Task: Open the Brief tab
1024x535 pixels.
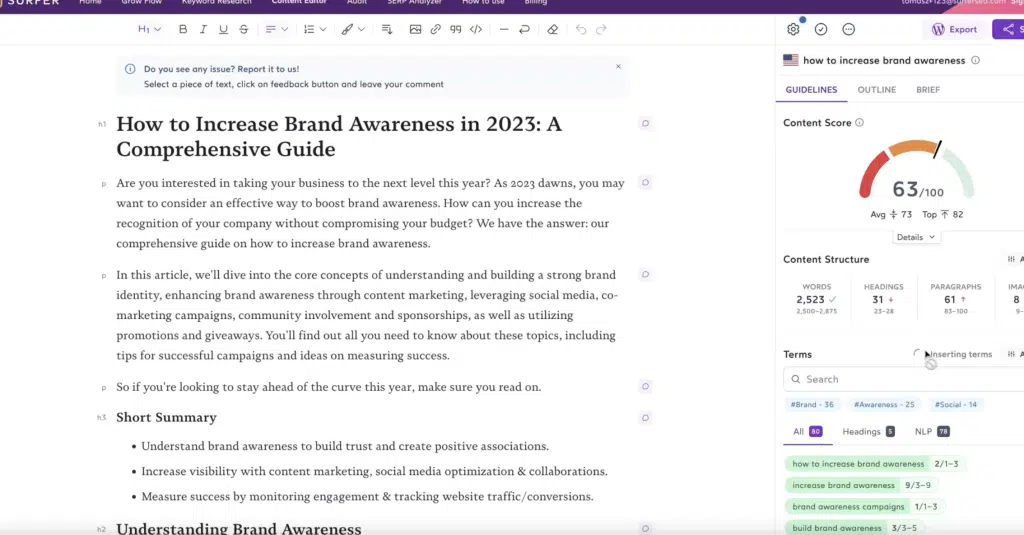Action: tap(927, 90)
